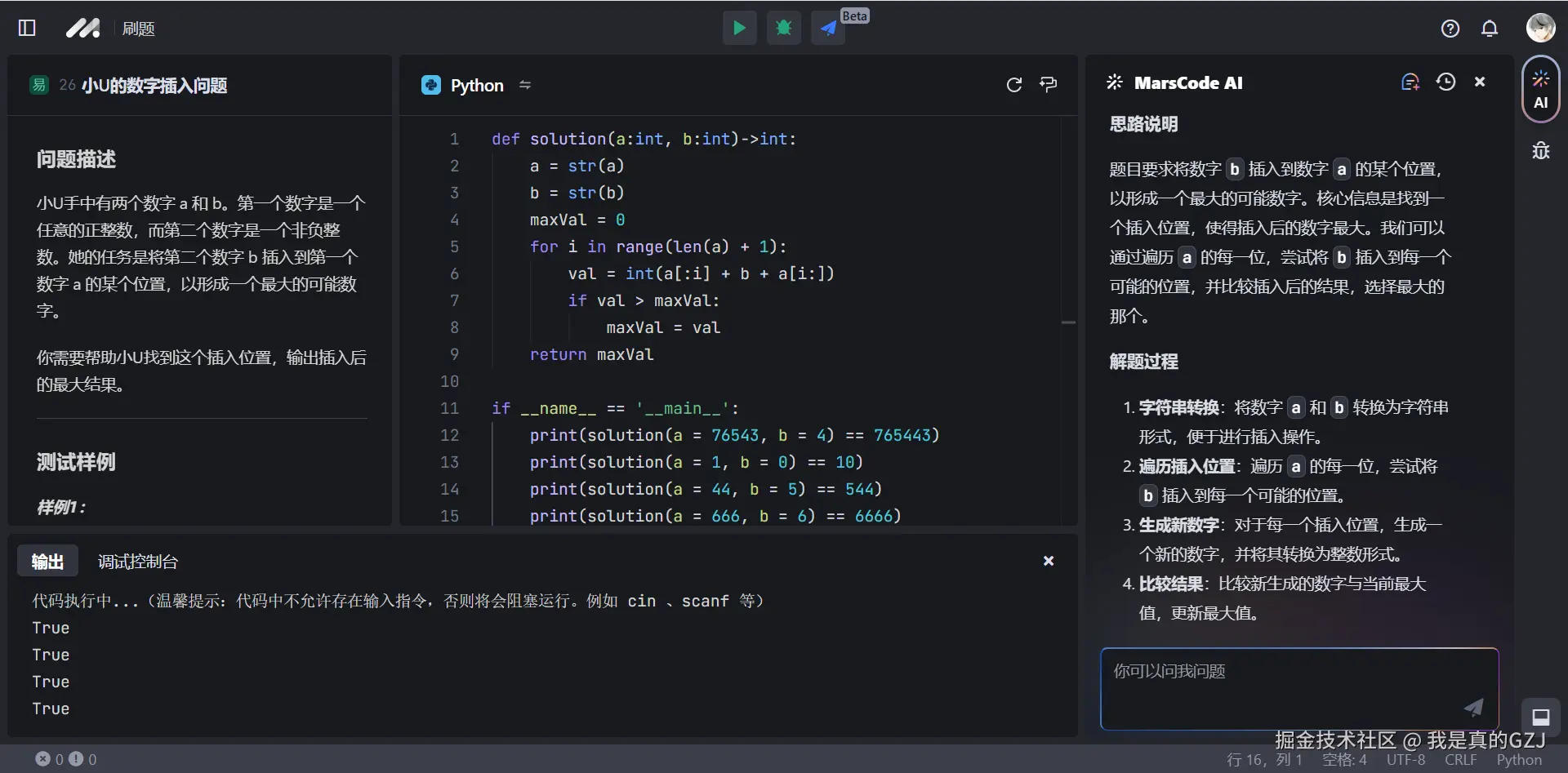1568x773 pixels.
Task: Toggle the left sidebar panel
Action: point(26,28)
